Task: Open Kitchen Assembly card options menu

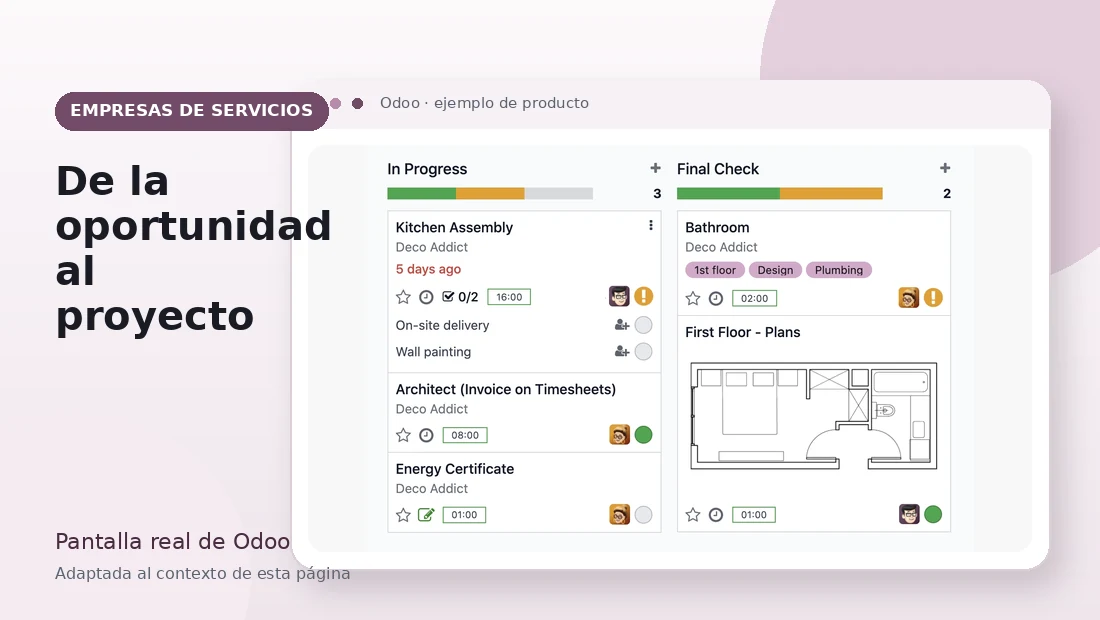Action: (651, 225)
